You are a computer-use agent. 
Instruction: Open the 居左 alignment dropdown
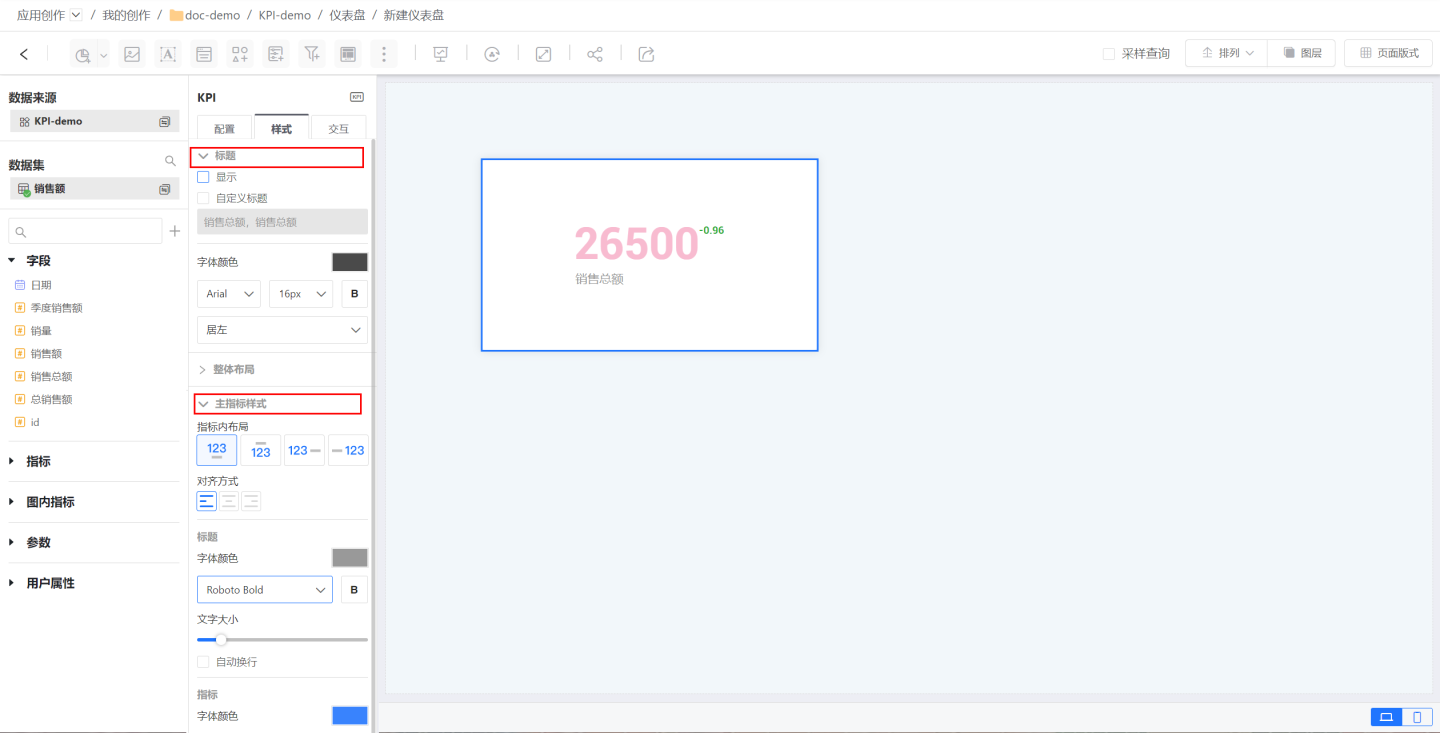282,330
